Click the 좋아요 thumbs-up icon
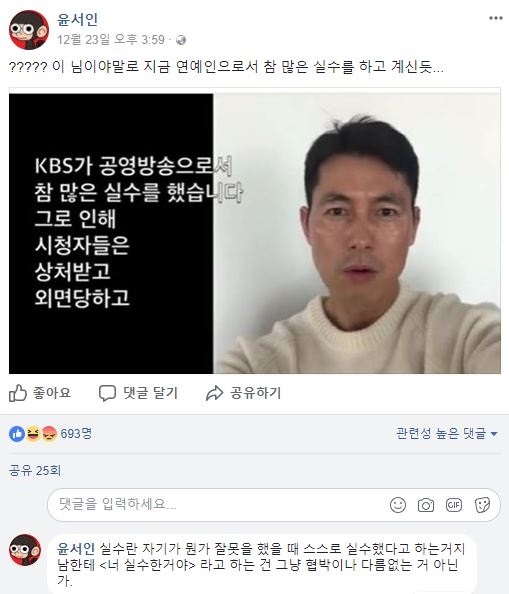Viewport: 509px width, 594px height. click(x=18, y=393)
